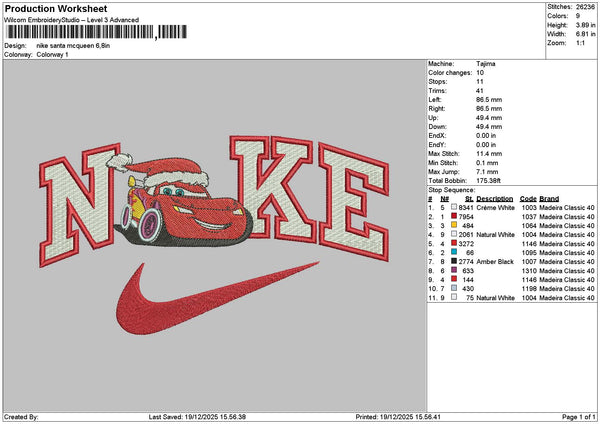
Task: Click the Colors value 9
Action: (578, 16)
